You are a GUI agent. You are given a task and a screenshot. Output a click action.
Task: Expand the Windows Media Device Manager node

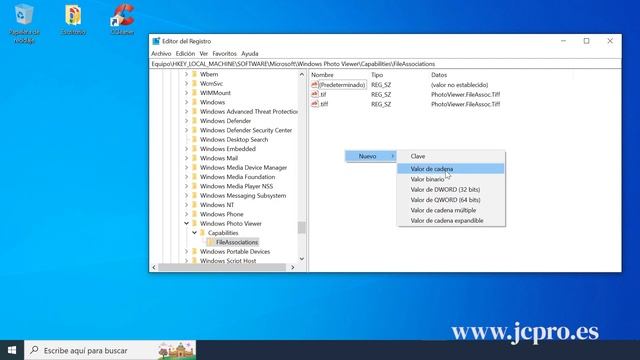(187, 167)
